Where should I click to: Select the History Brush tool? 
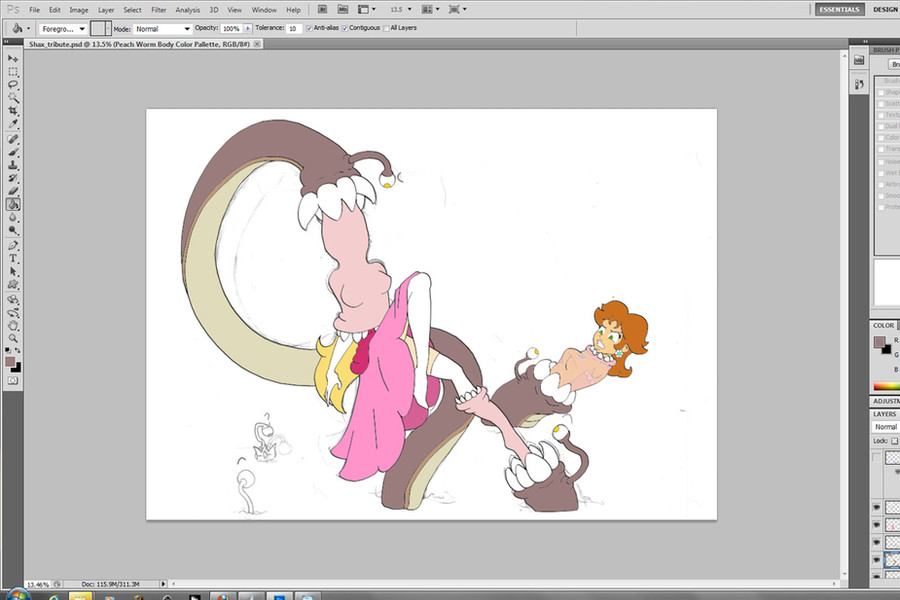click(13, 178)
